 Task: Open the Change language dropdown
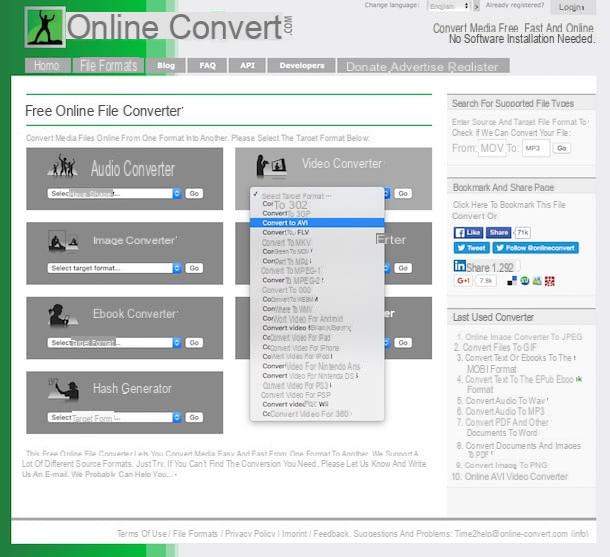[449, 6]
